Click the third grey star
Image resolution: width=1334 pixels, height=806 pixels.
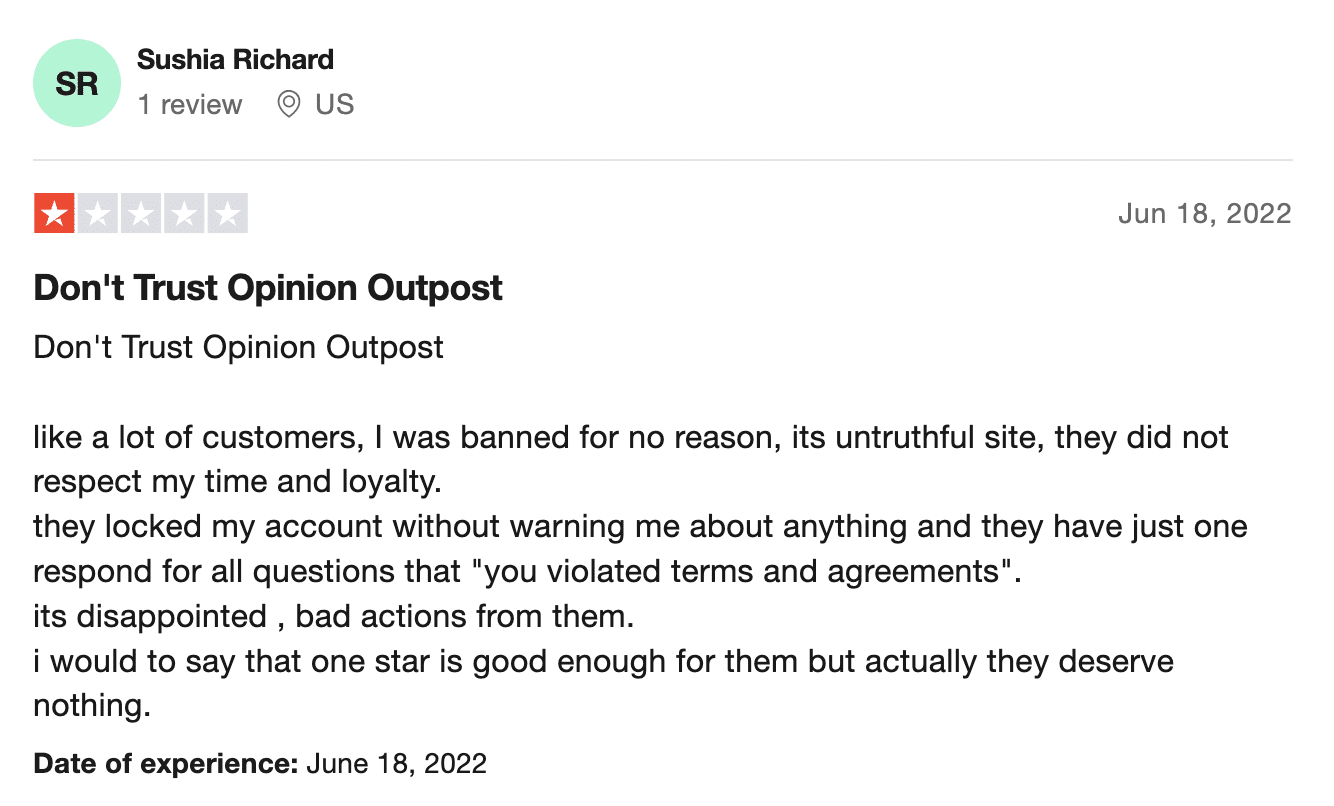pyautogui.click(x=141, y=213)
